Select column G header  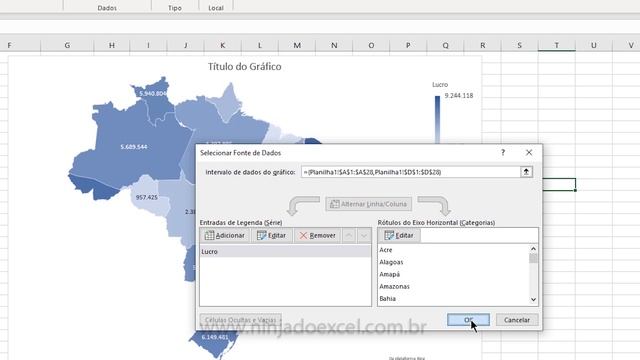coord(67,45)
